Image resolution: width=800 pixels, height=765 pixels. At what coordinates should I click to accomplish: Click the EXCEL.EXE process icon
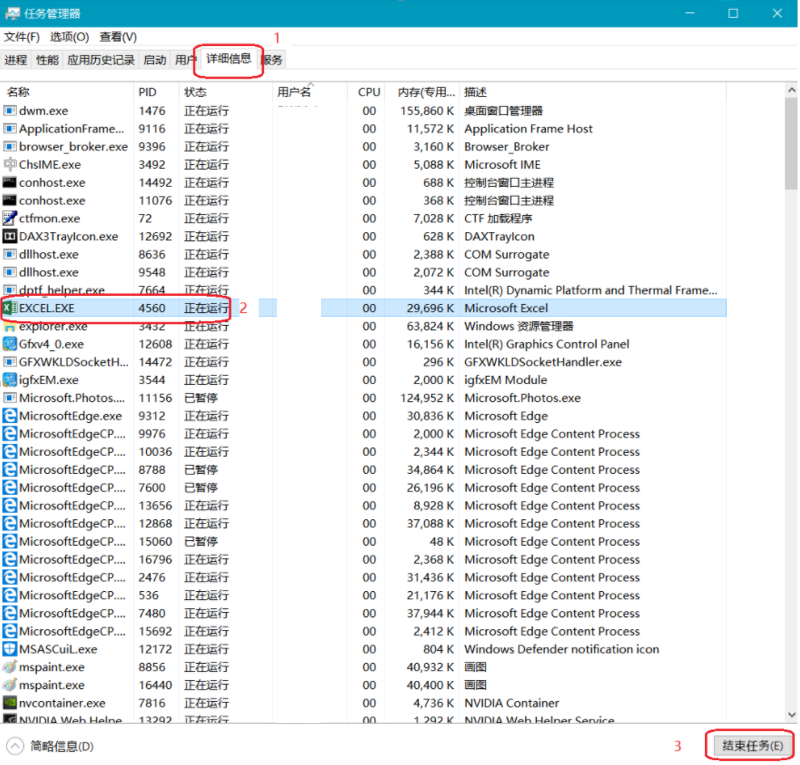pos(10,308)
